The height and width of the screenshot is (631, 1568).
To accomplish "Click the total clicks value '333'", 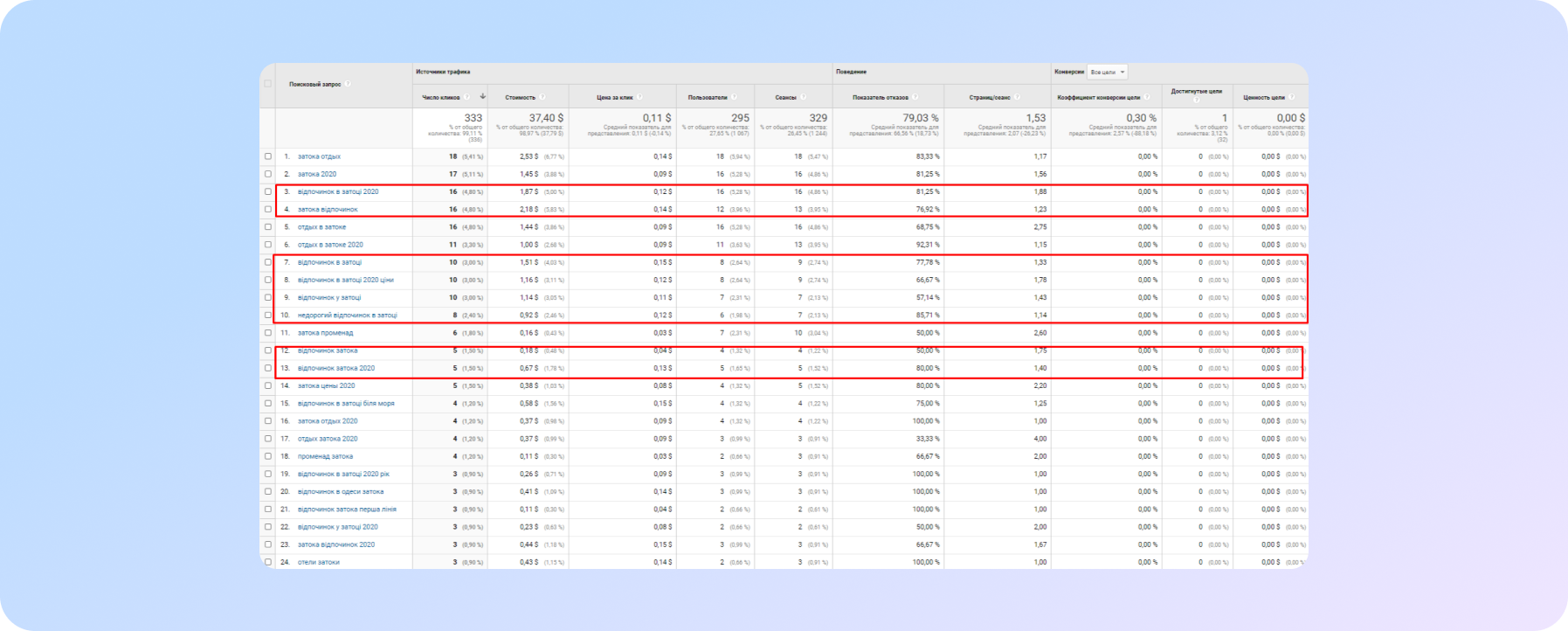I will tap(473, 117).
